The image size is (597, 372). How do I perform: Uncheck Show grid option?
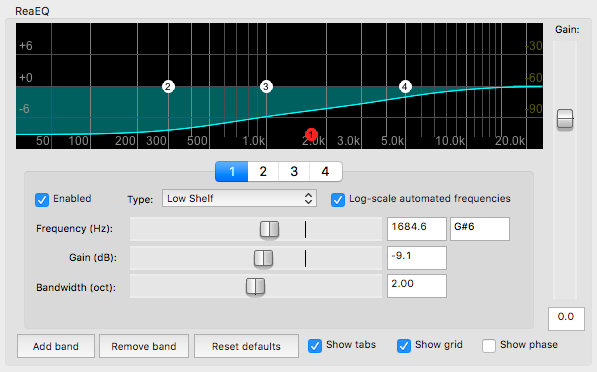pos(404,346)
